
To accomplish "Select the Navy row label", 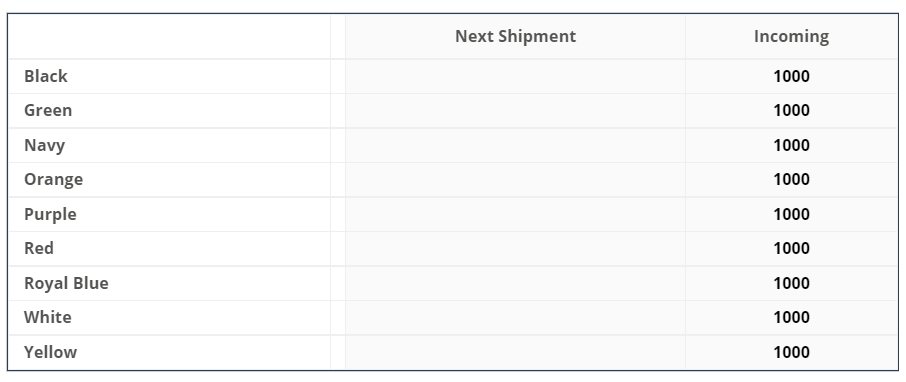I will pos(44,145).
